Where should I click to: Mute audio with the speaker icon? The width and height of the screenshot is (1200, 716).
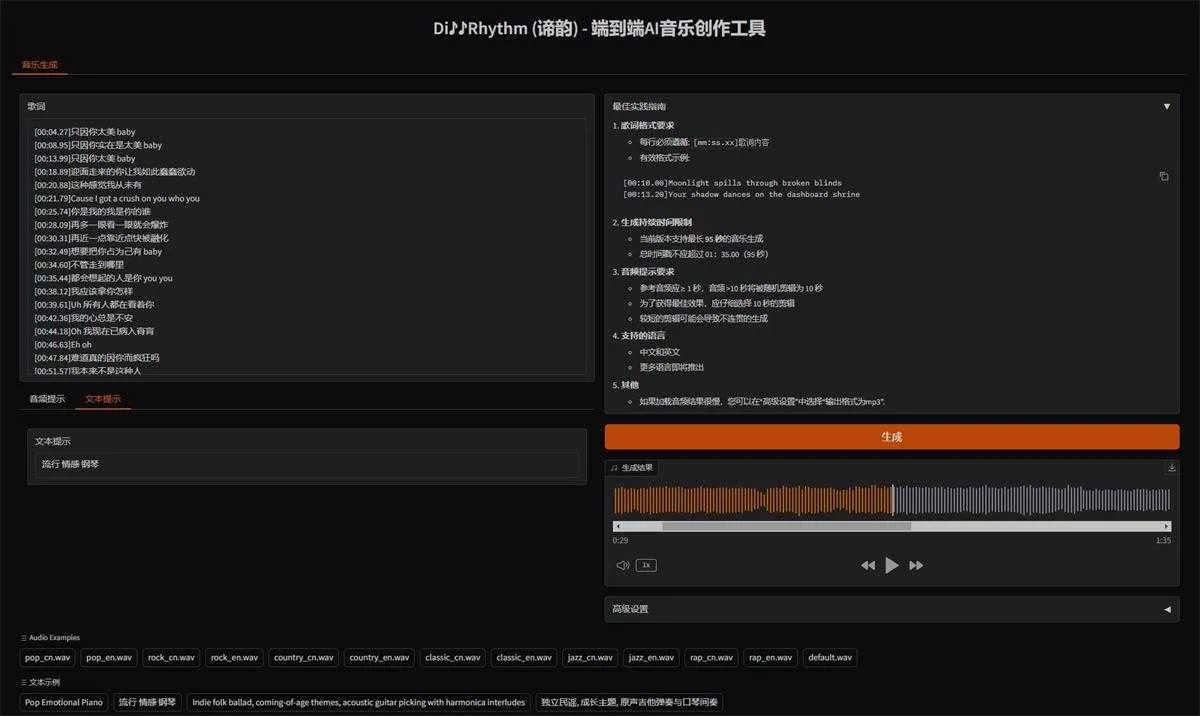623,565
